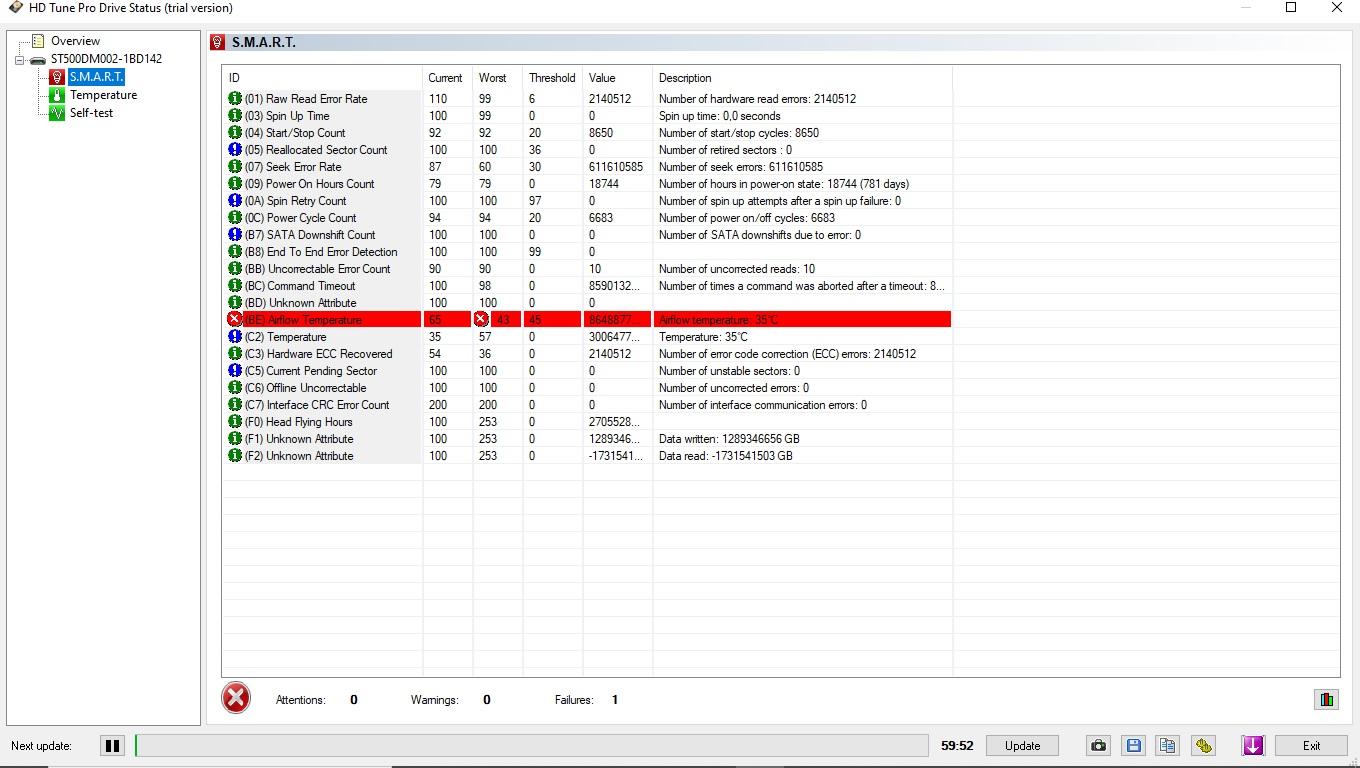
Task: Click the Failures count label
Action: coord(574,700)
